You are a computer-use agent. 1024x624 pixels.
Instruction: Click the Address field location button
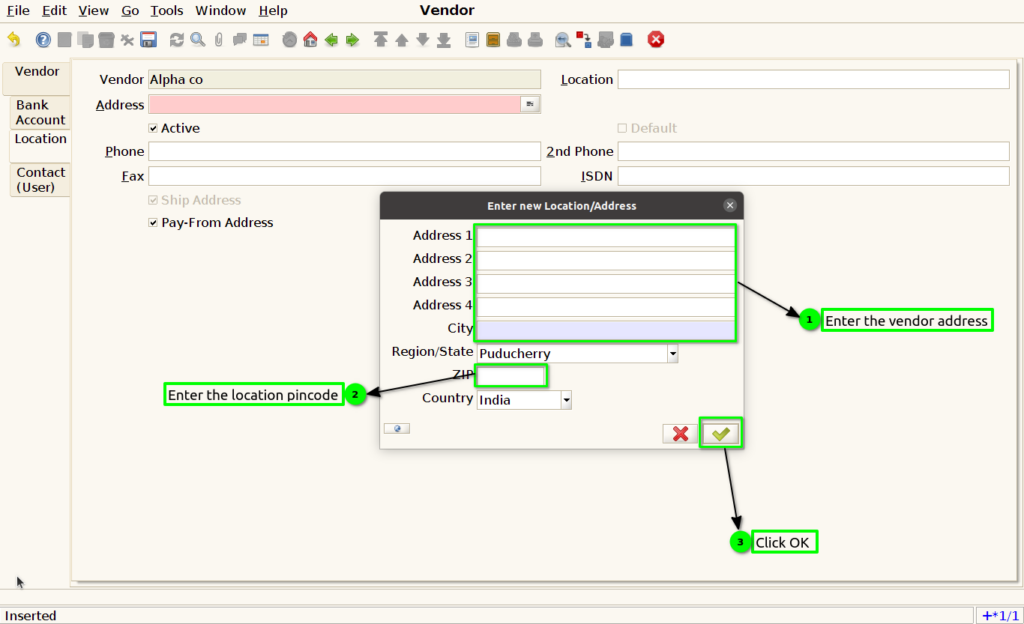pyautogui.click(x=530, y=104)
